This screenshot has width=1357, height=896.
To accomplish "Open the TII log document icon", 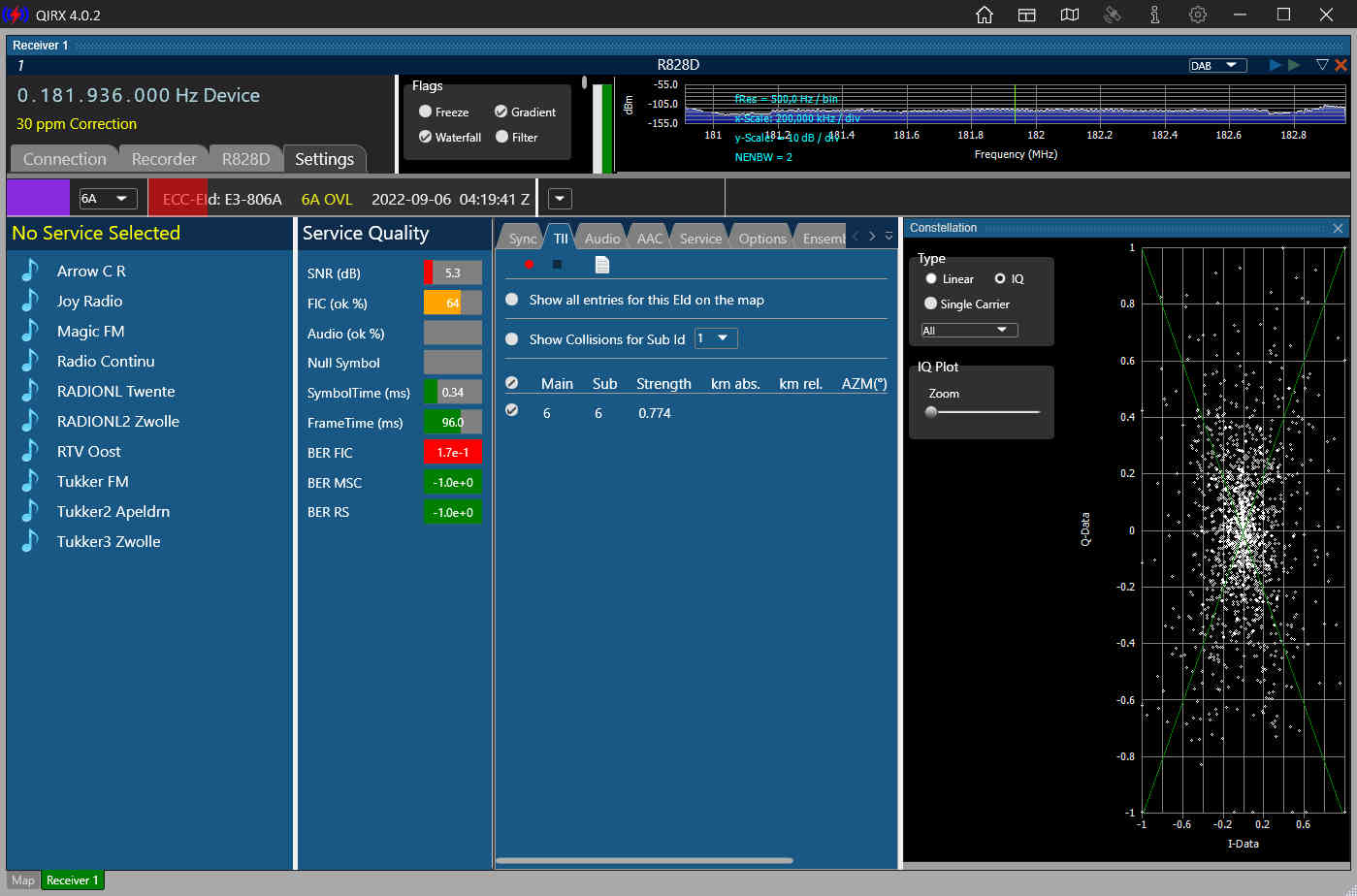I will point(601,264).
